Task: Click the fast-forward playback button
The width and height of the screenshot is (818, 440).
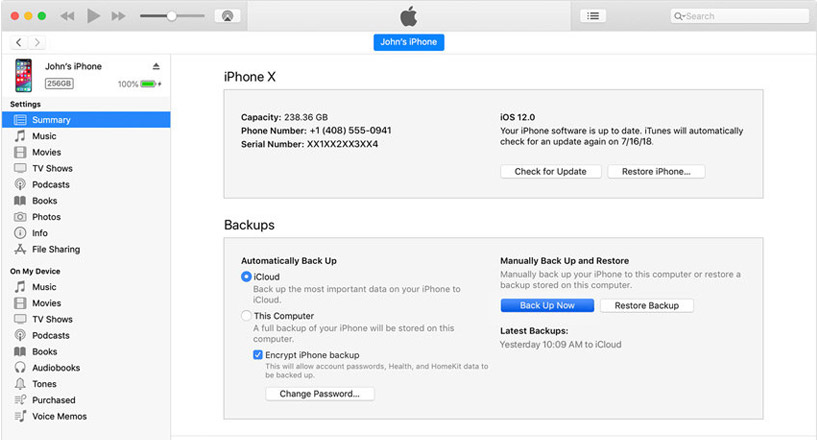Action: (x=118, y=16)
